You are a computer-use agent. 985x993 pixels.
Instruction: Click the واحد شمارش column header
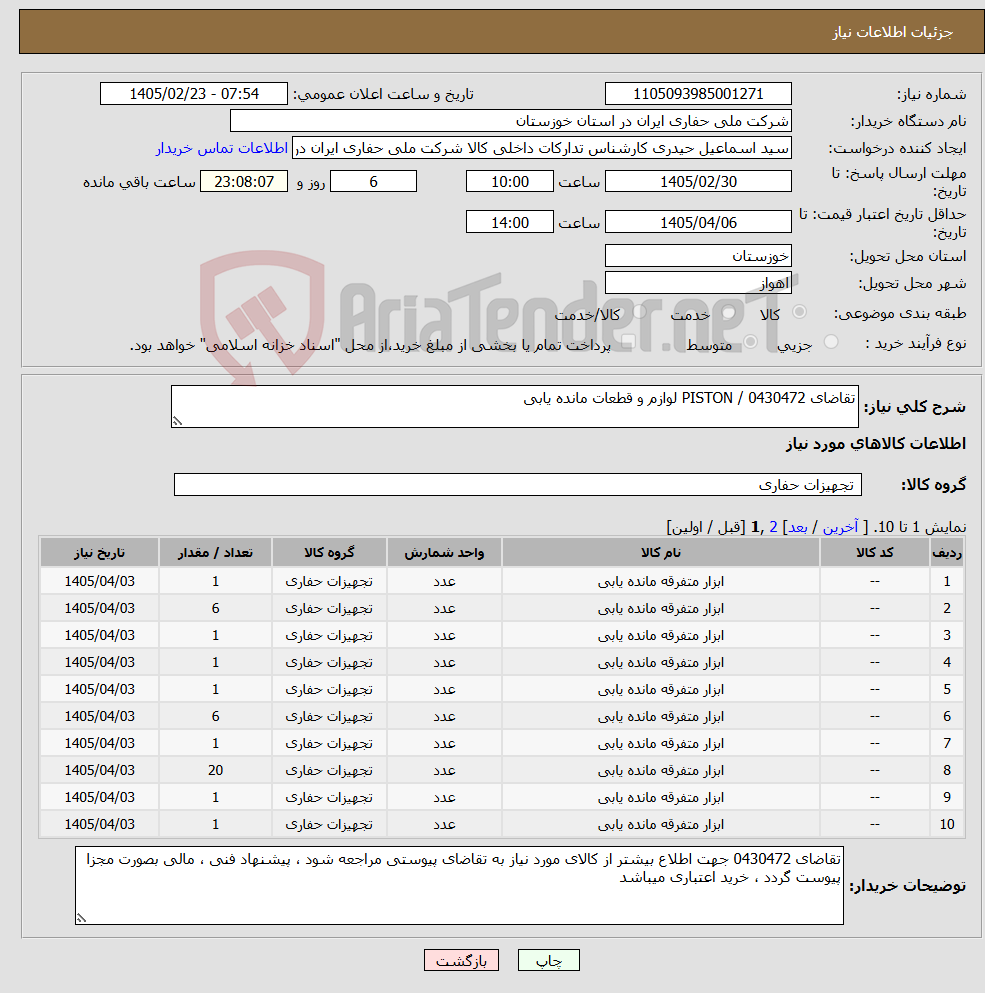pyautogui.click(x=444, y=552)
